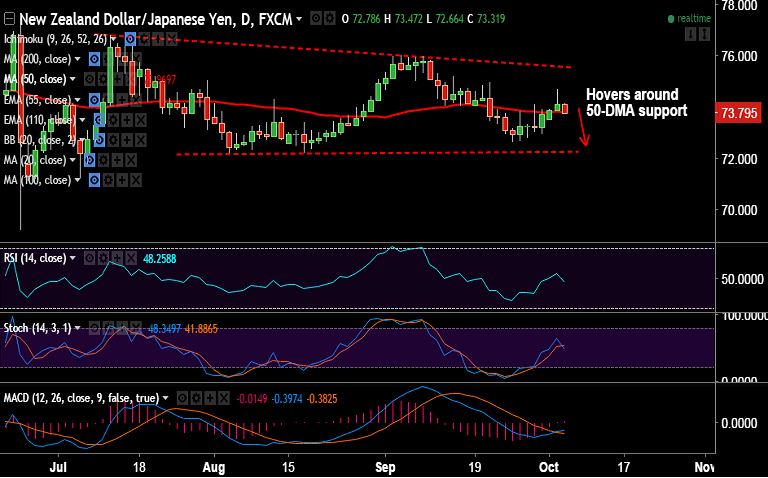This screenshot has width=768, height=478.
Task: Remove the Stoch indicator with its X icon
Action: [x=136, y=328]
